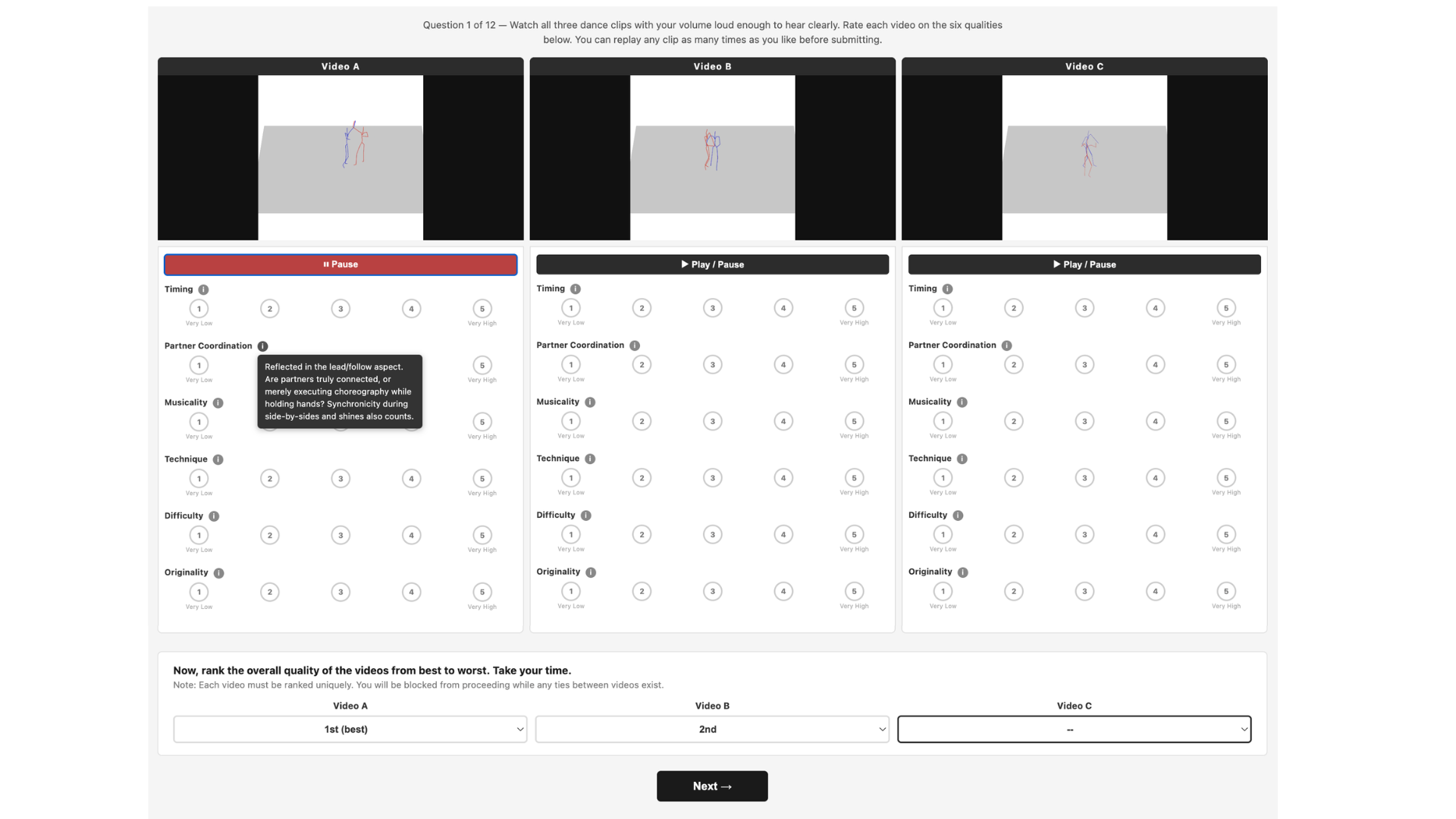
Task: Rate Video A Technique as 3
Action: 340,479
